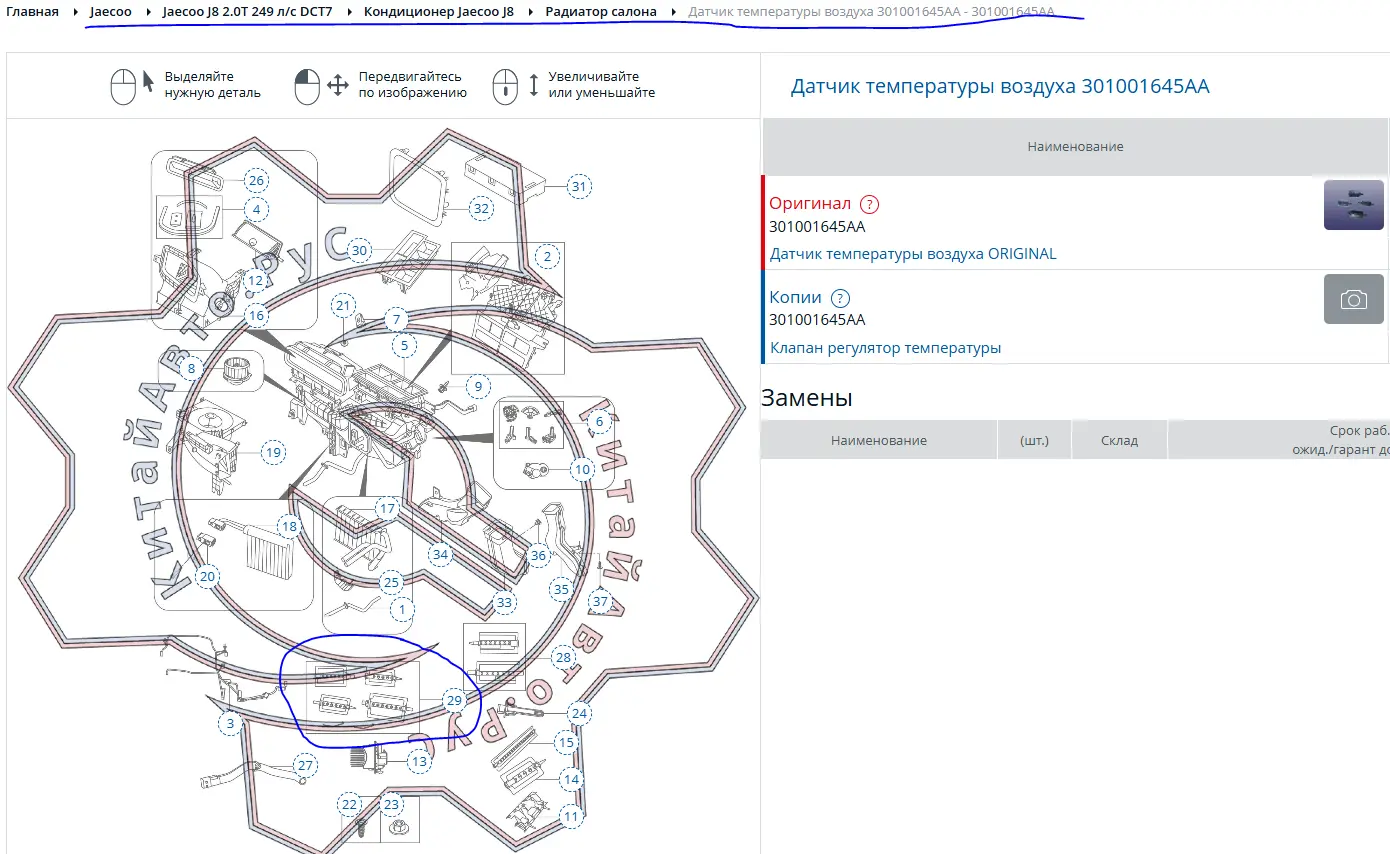Select part number 16 on the diagram
This screenshot has height=854, width=1390.
point(257,315)
